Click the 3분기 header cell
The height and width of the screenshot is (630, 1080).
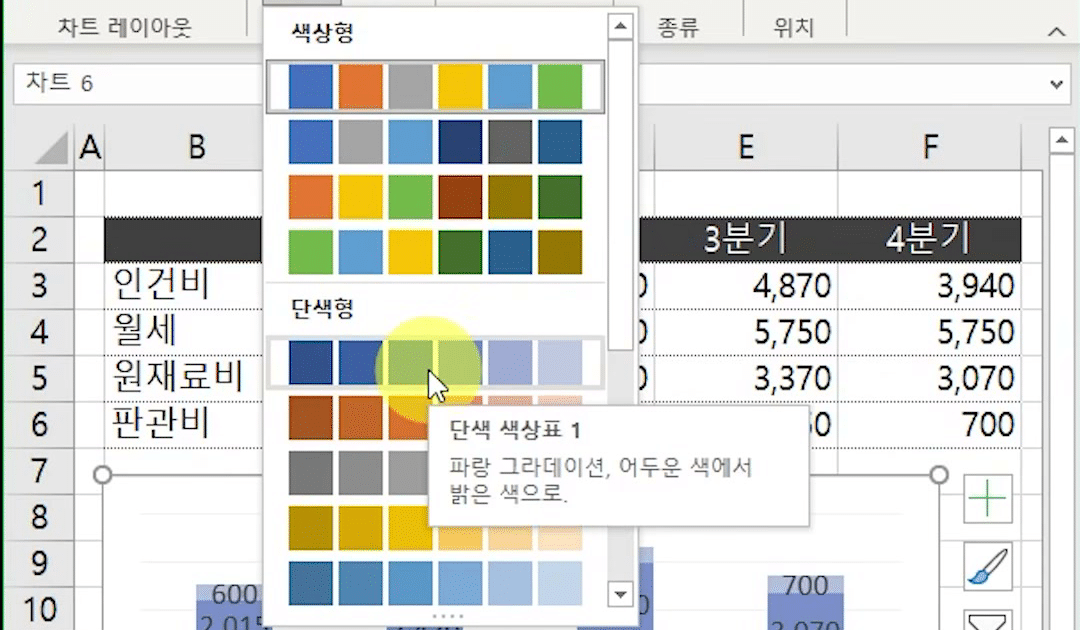[x=746, y=240]
